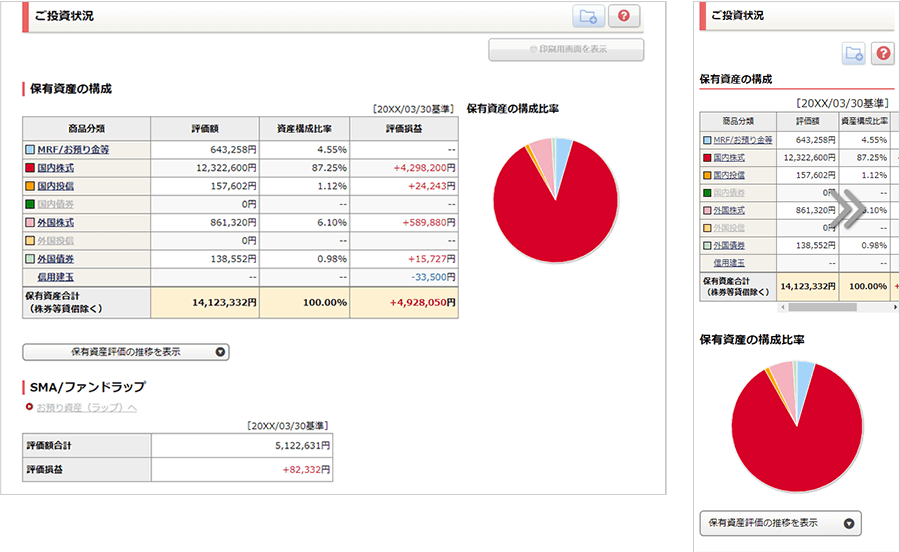
Task: Click the folder icon in the narrow mobile view
Action: (x=854, y=54)
